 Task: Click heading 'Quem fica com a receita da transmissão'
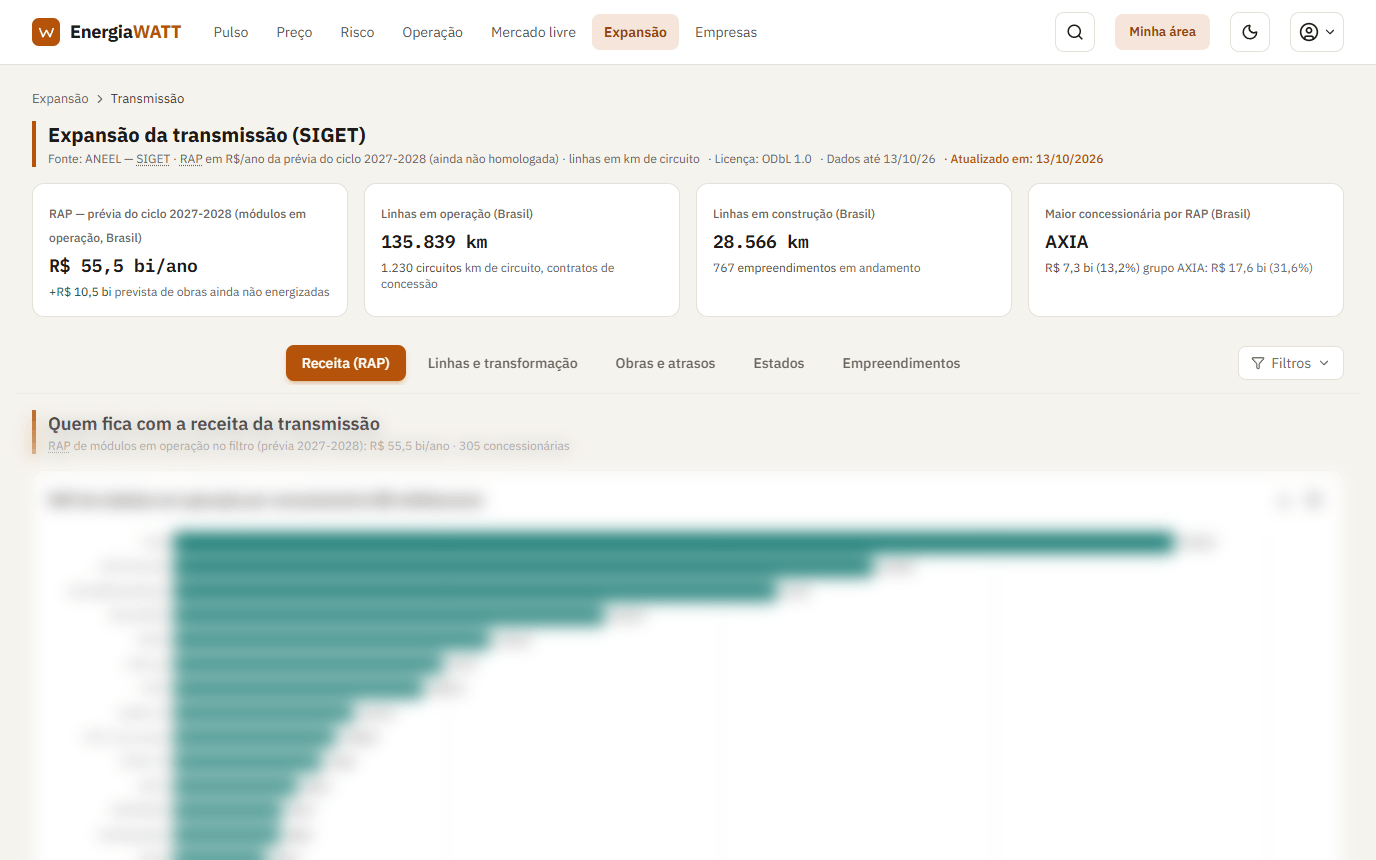click(214, 424)
